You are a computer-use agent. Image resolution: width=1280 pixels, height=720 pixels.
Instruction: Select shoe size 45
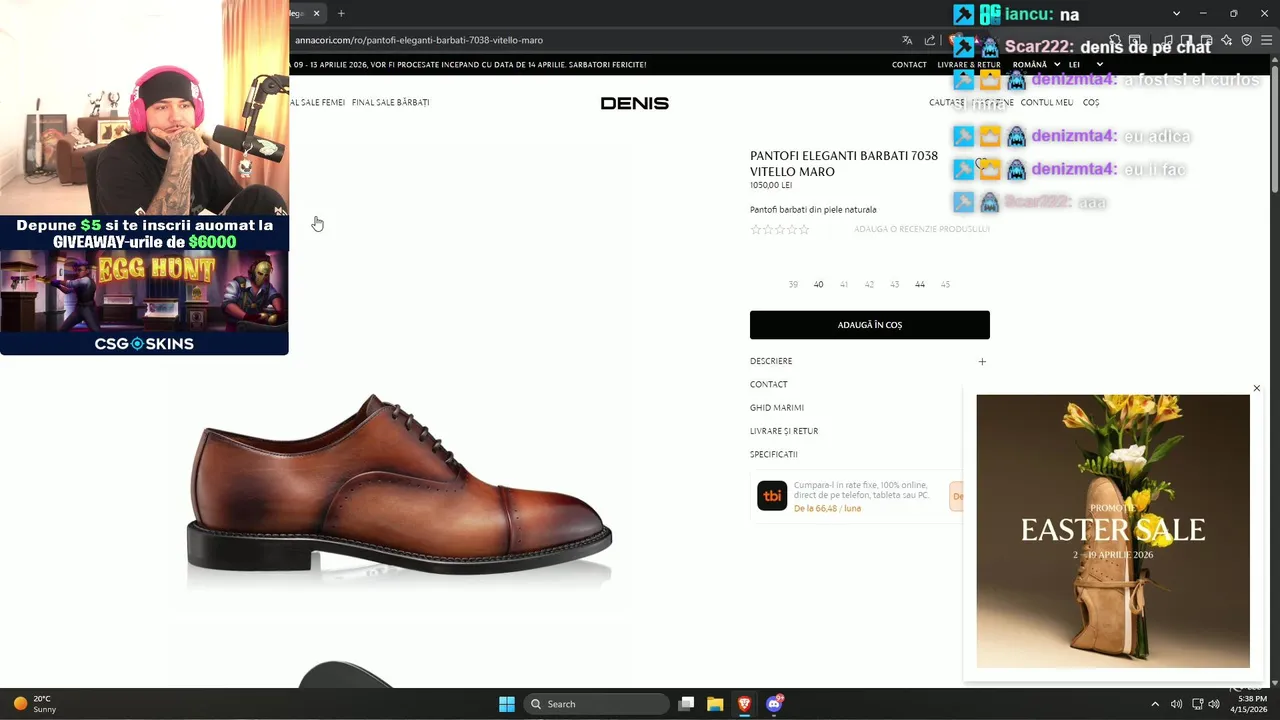tap(945, 284)
